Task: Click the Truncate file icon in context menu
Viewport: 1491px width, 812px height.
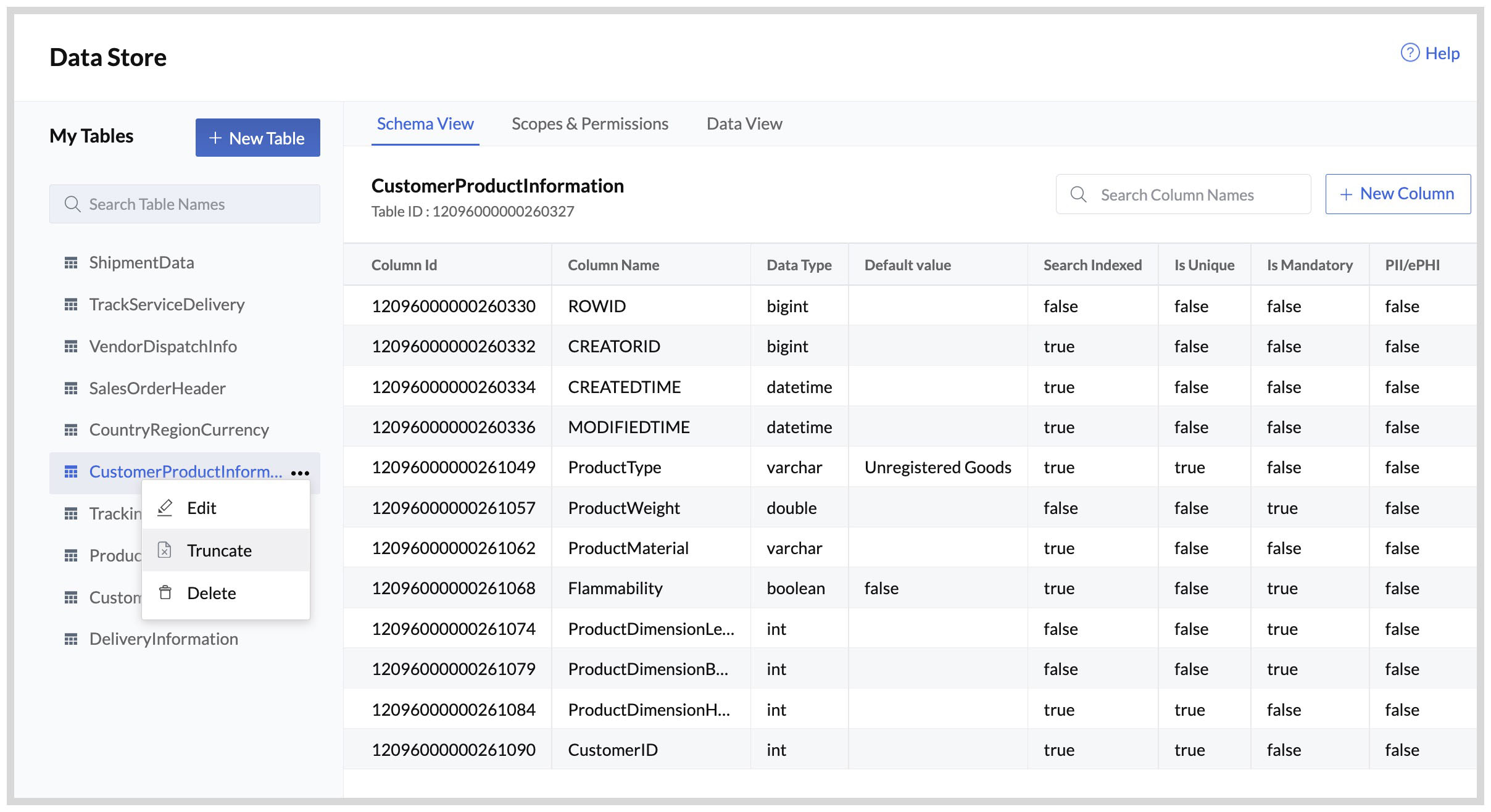Action: coord(165,550)
